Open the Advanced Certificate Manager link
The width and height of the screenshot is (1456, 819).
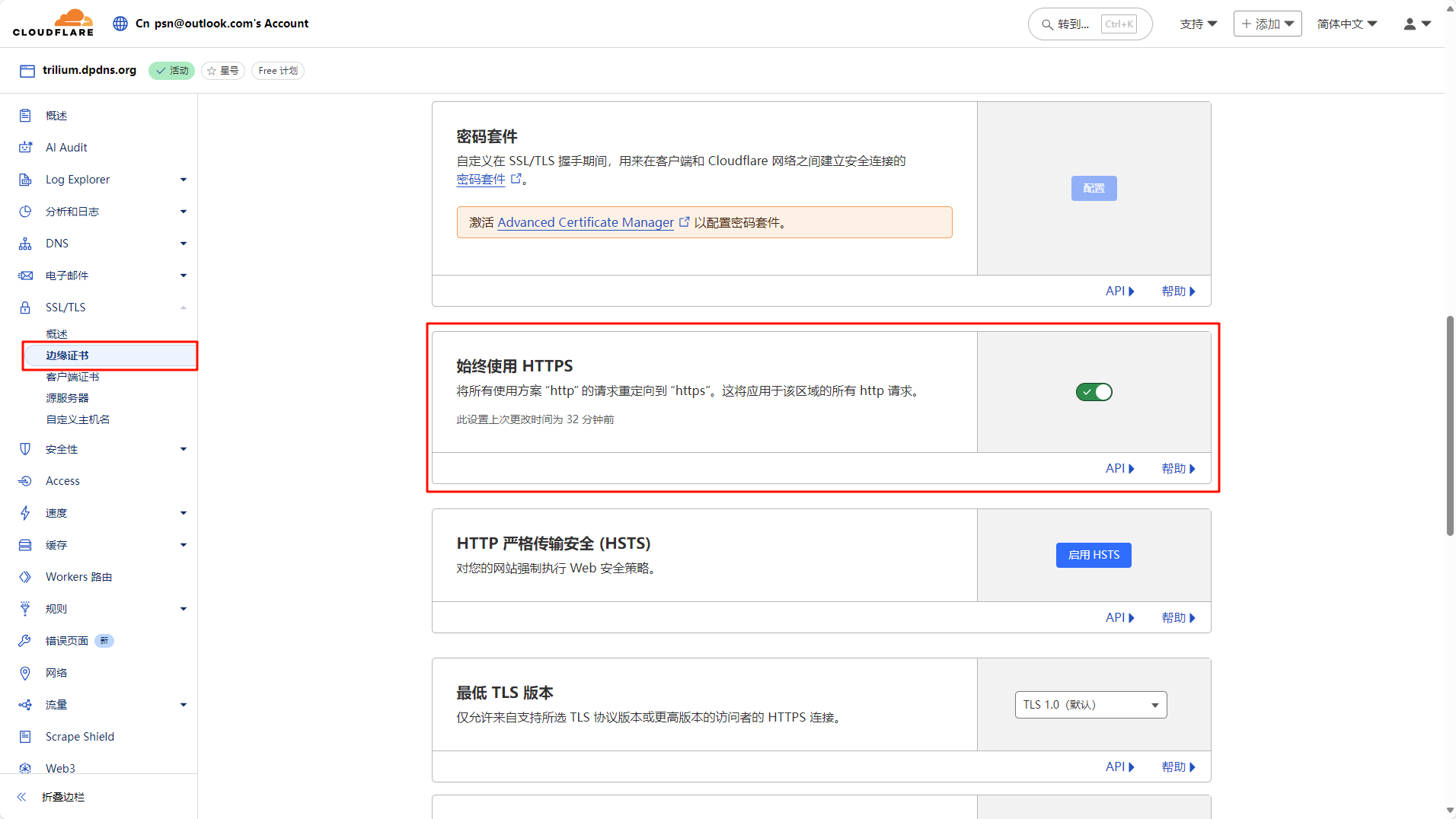tap(586, 222)
